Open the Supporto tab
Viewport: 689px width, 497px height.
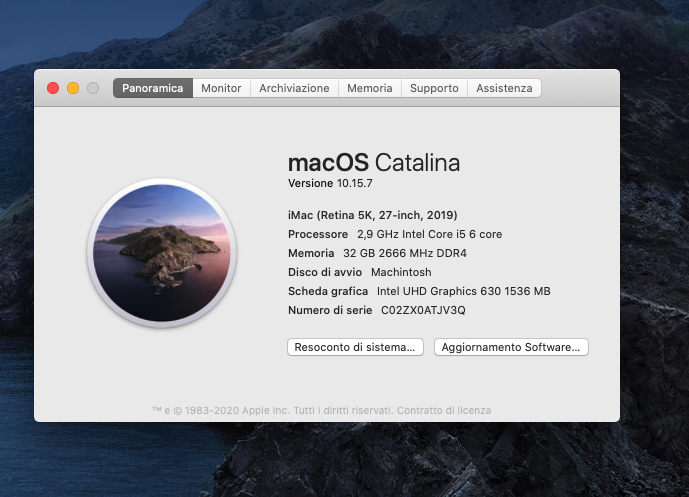[434, 88]
